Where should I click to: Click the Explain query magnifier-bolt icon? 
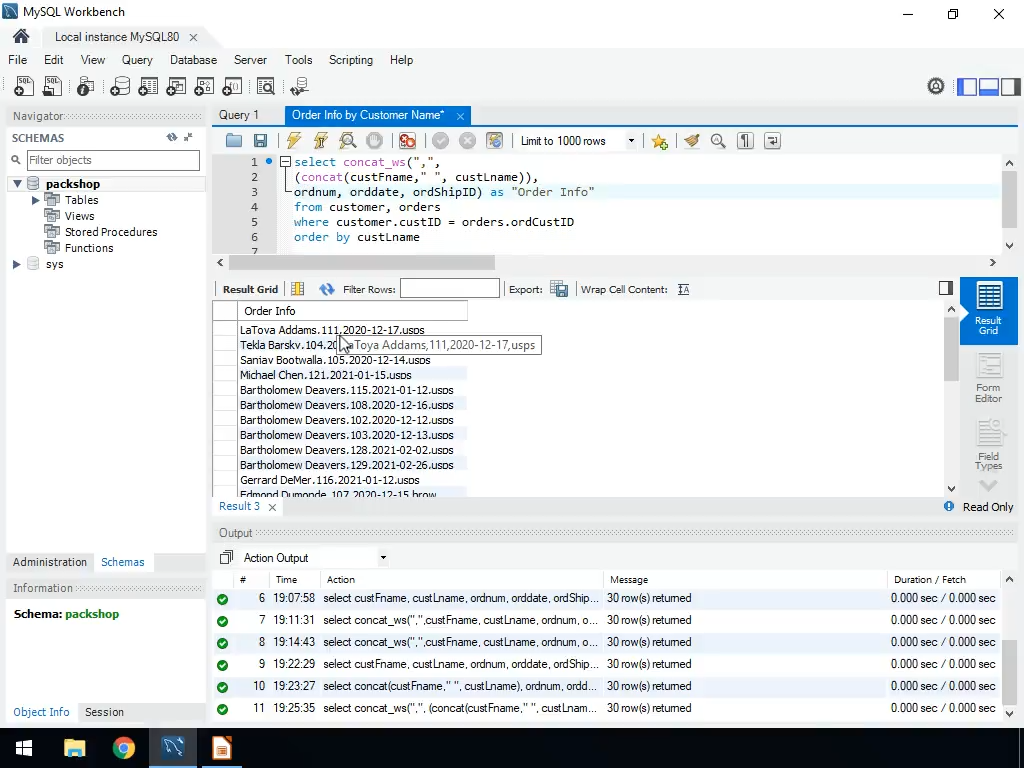[347, 141]
